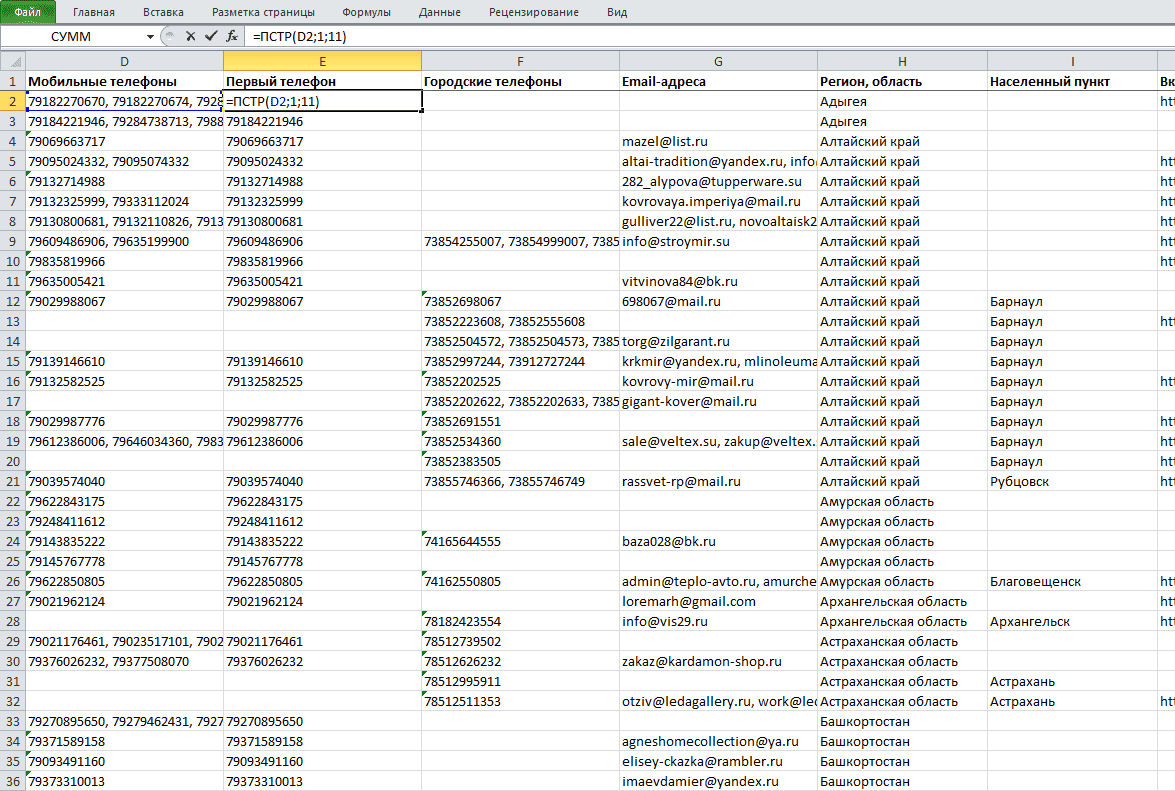
Task: Select row 36 header
Action: (13, 781)
